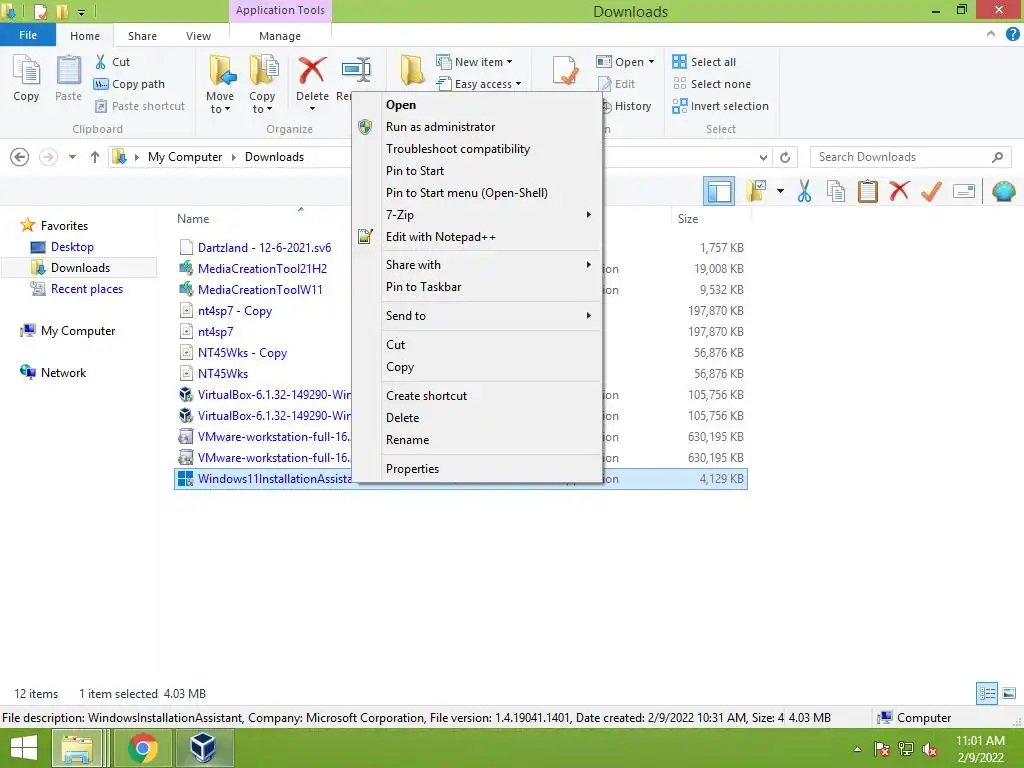
Task: Choose Run as administrator in context menu
Action: [x=477, y=127]
